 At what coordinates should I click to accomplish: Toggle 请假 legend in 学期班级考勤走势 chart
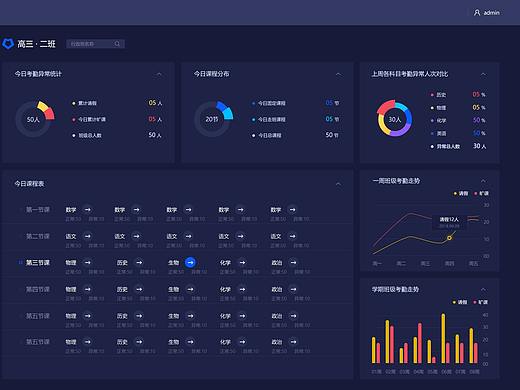click(460, 302)
